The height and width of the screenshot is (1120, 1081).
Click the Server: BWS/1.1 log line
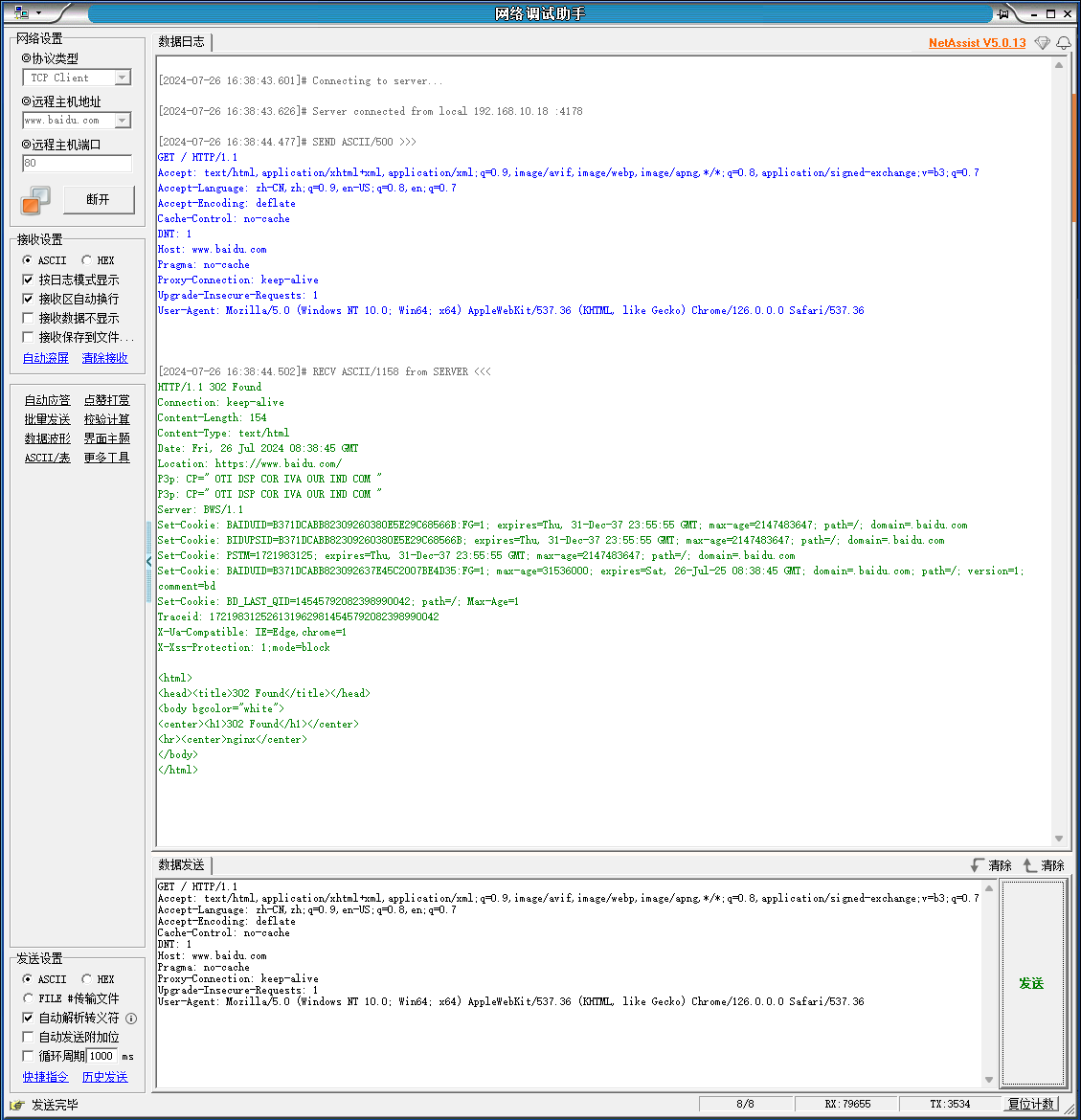pos(200,510)
